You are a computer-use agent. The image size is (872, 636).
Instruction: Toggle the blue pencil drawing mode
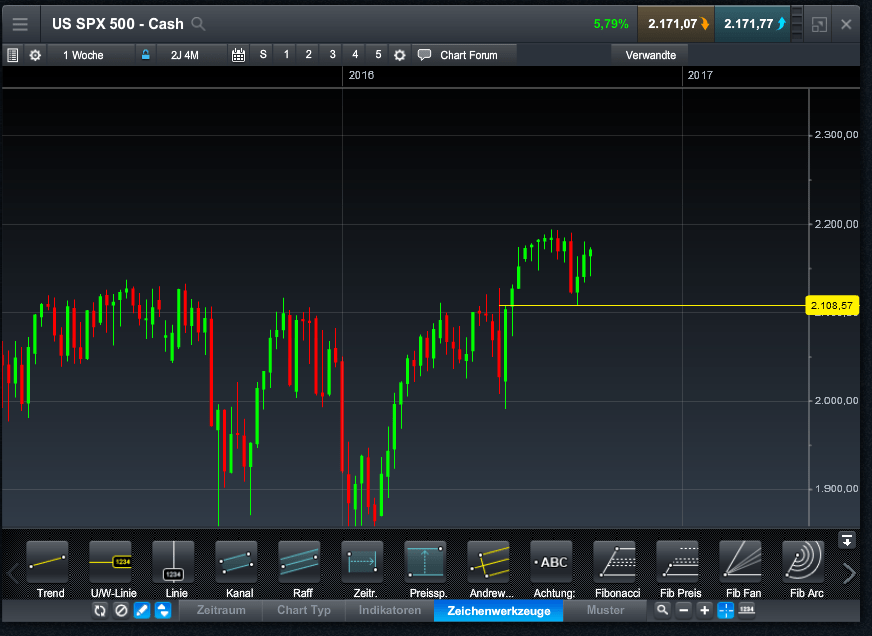[x=142, y=610]
